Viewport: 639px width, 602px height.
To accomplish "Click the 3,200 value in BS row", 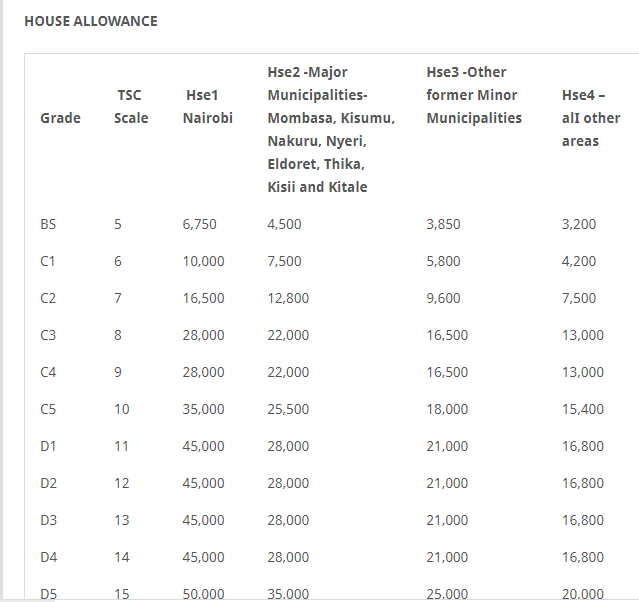I will pos(579,224).
